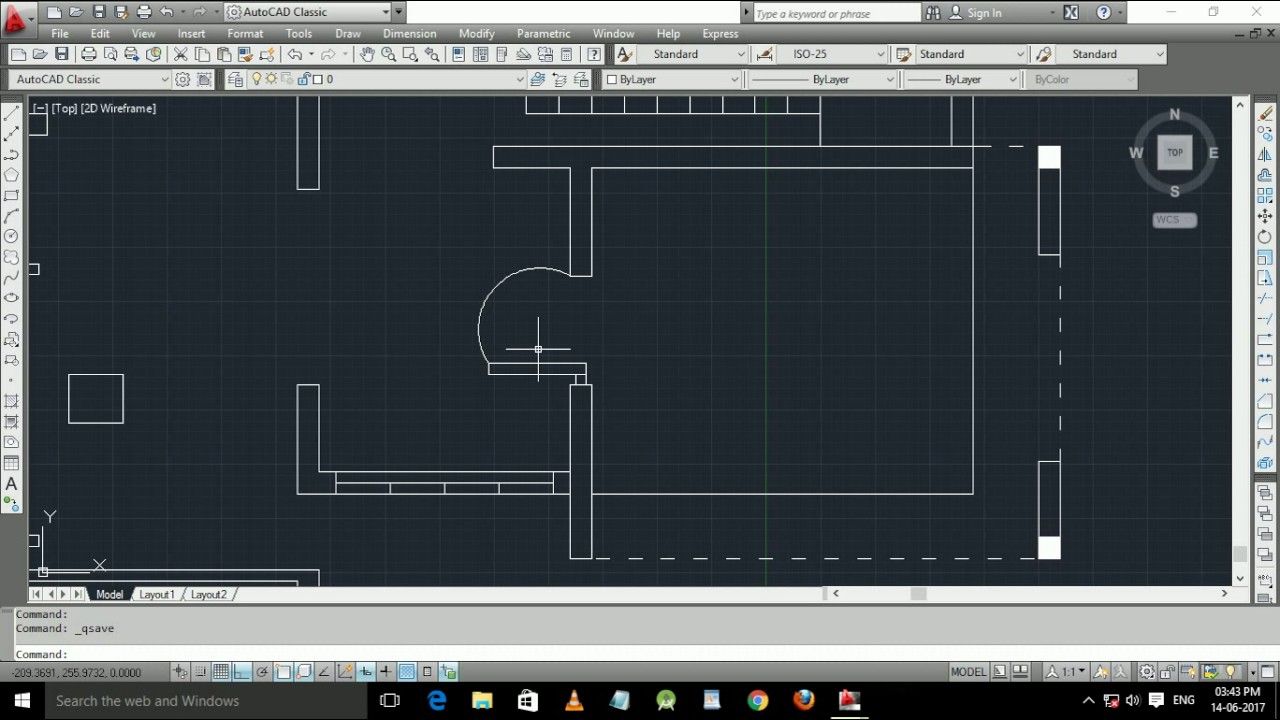Click the keyword search field

(x=836, y=13)
